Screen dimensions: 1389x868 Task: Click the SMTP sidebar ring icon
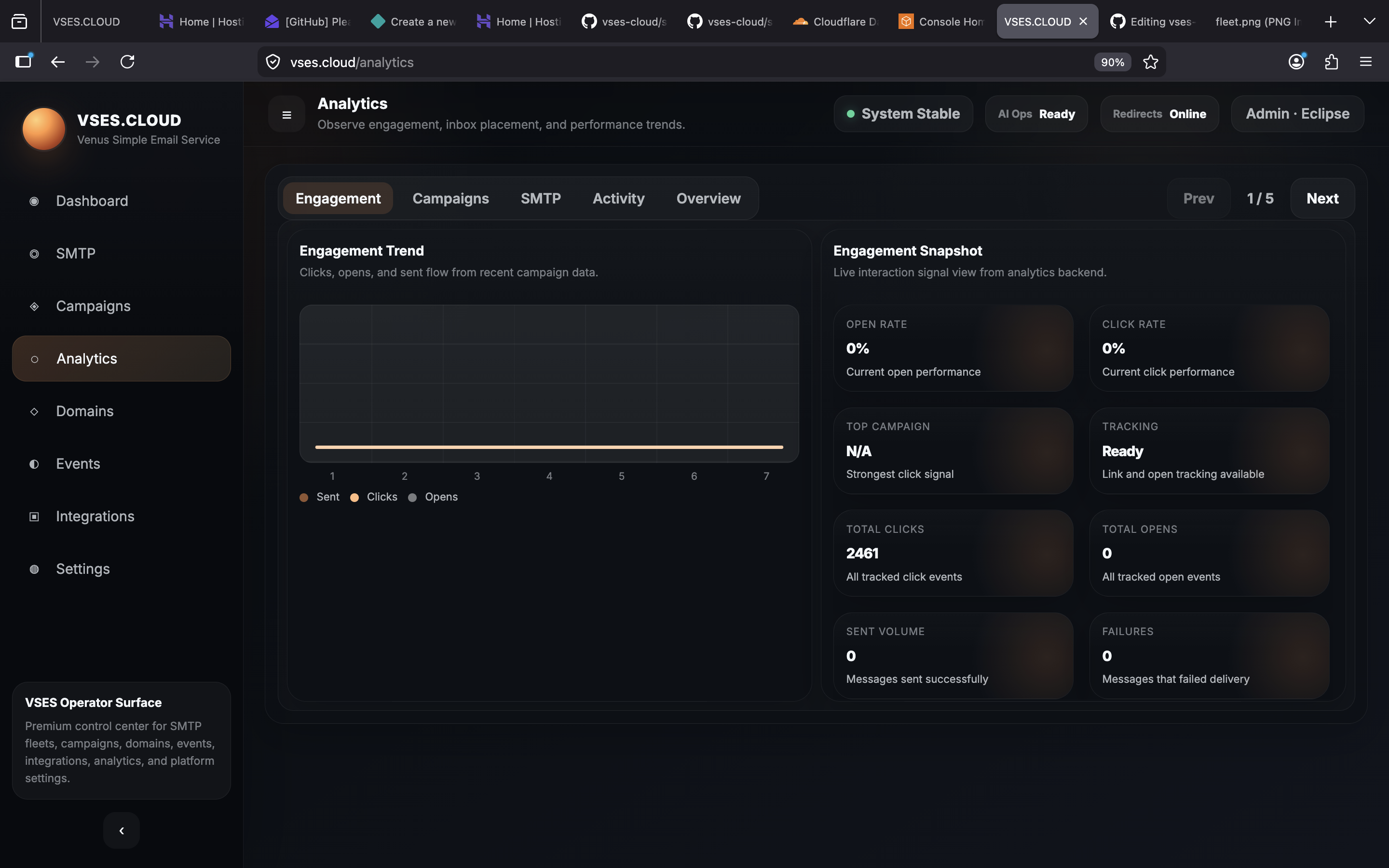(x=34, y=254)
